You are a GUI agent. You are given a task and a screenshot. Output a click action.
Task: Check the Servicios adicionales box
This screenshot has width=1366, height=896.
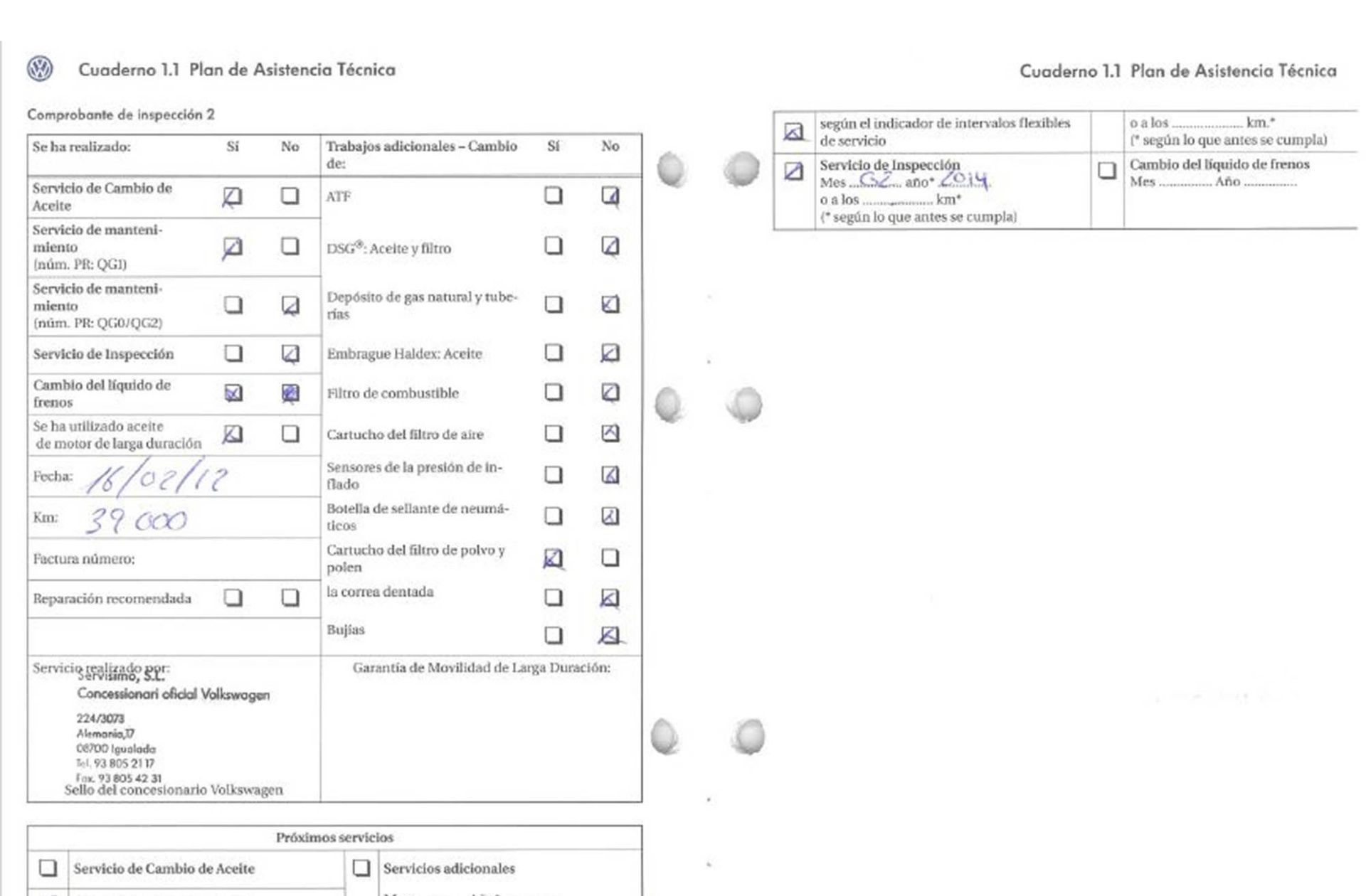coord(361,868)
